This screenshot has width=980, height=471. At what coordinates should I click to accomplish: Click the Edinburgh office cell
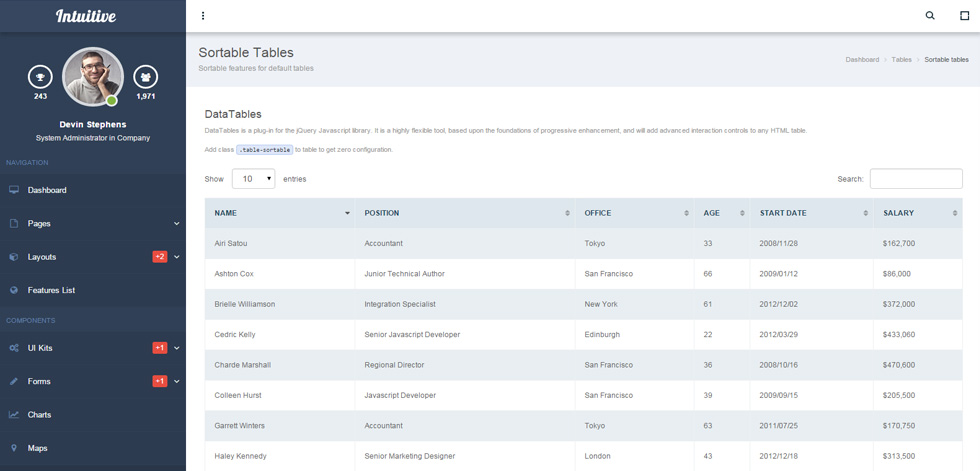(634, 335)
